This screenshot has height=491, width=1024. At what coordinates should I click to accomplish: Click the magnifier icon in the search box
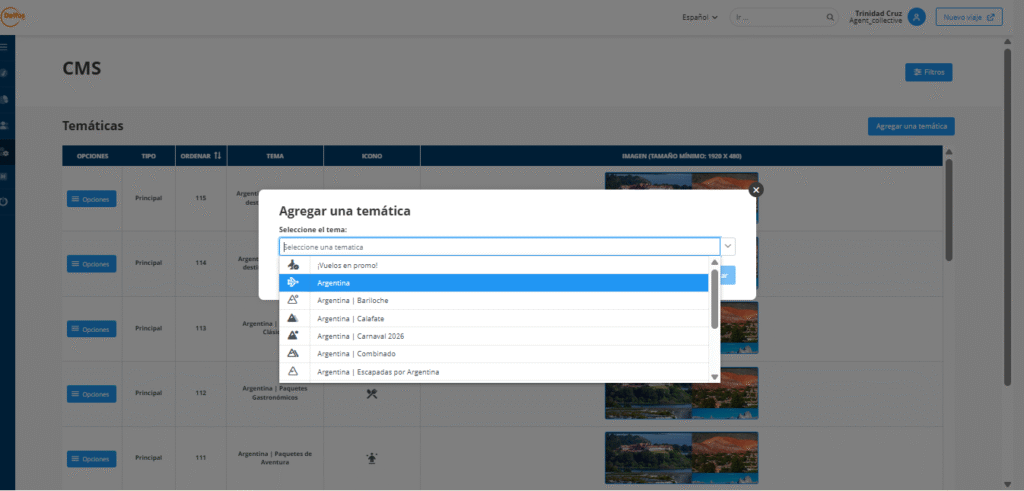coord(830,17)
